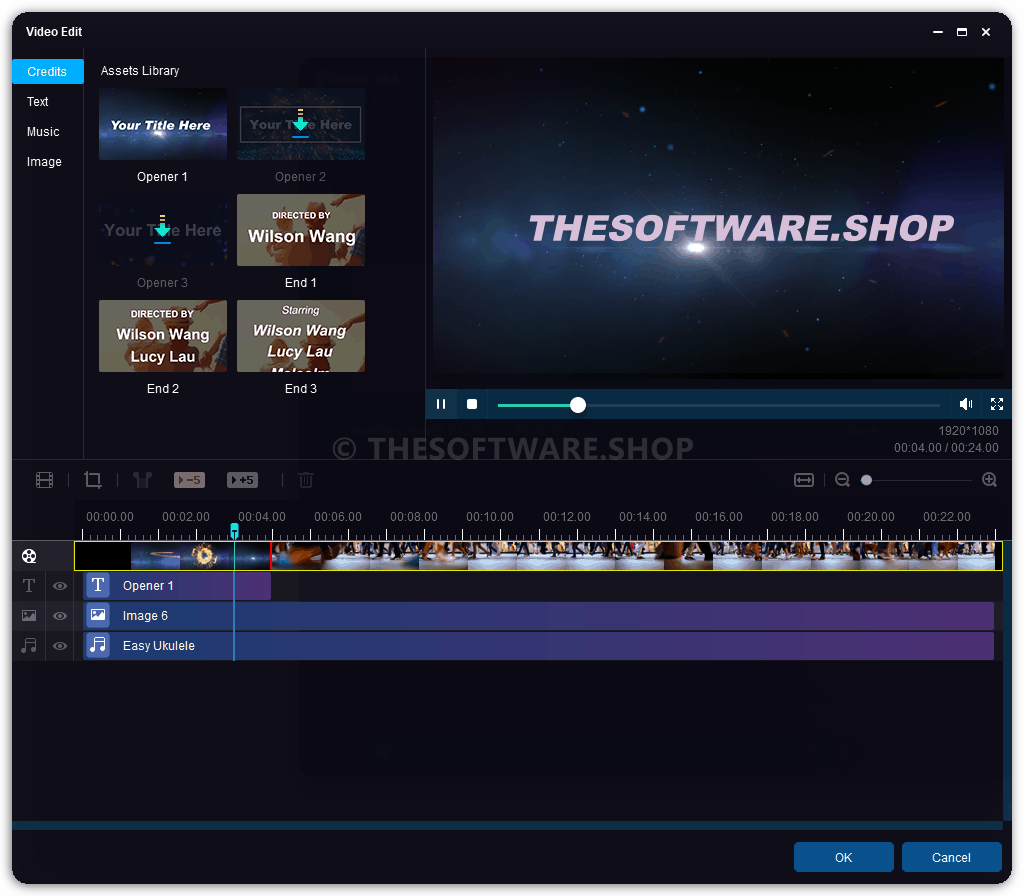Click the '1920*1080' resolution text
Screen dimensions: 1024x896
pyautogui.click(x=968, y=431)
